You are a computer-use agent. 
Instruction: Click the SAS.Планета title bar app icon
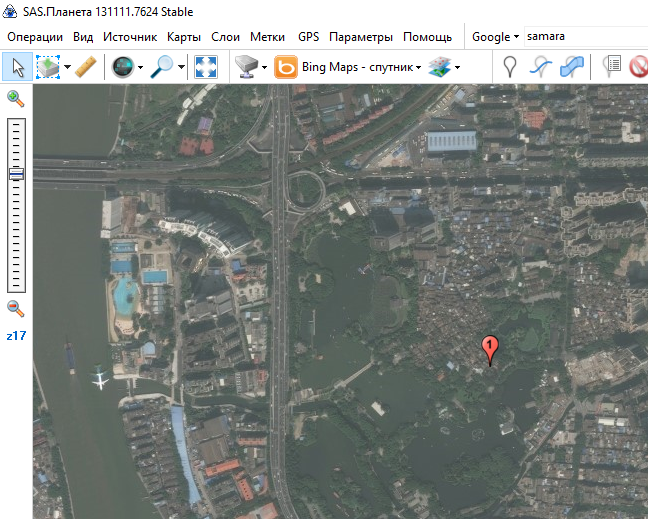[x=10, y=11]
